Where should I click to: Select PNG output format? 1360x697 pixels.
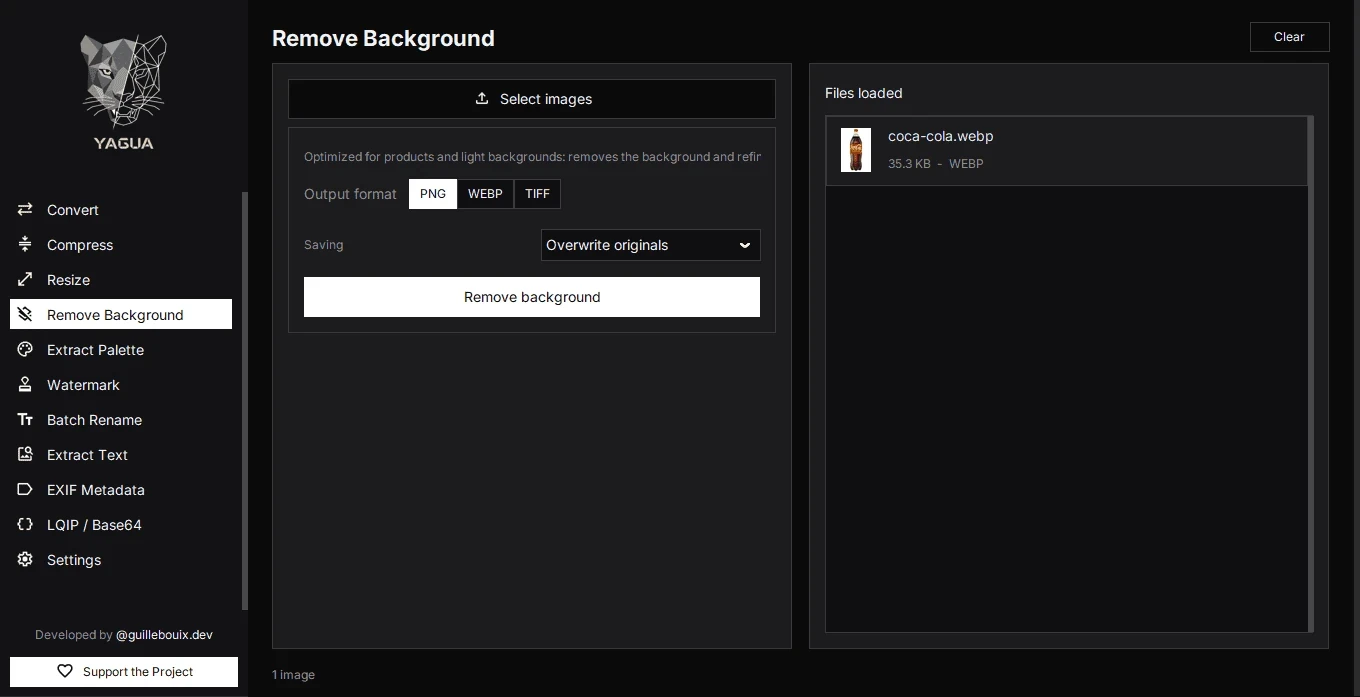pos(433,194)
